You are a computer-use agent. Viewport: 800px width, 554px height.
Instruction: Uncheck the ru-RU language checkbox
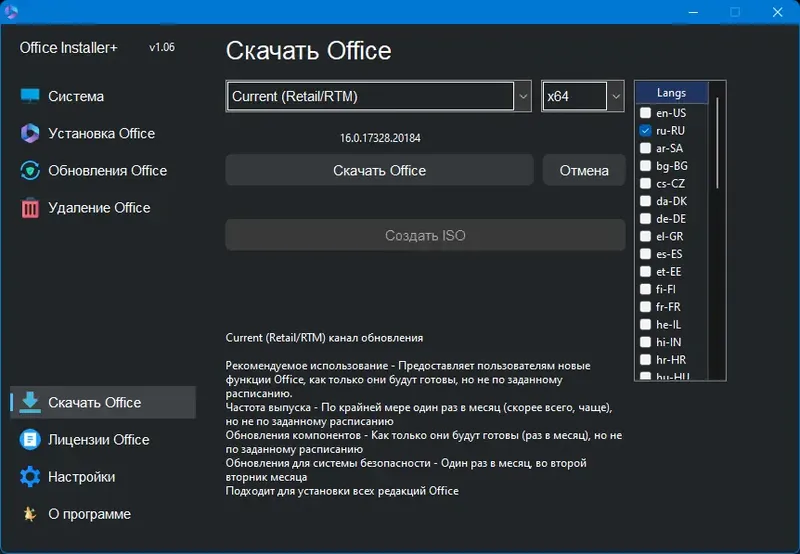click(646, 131)
